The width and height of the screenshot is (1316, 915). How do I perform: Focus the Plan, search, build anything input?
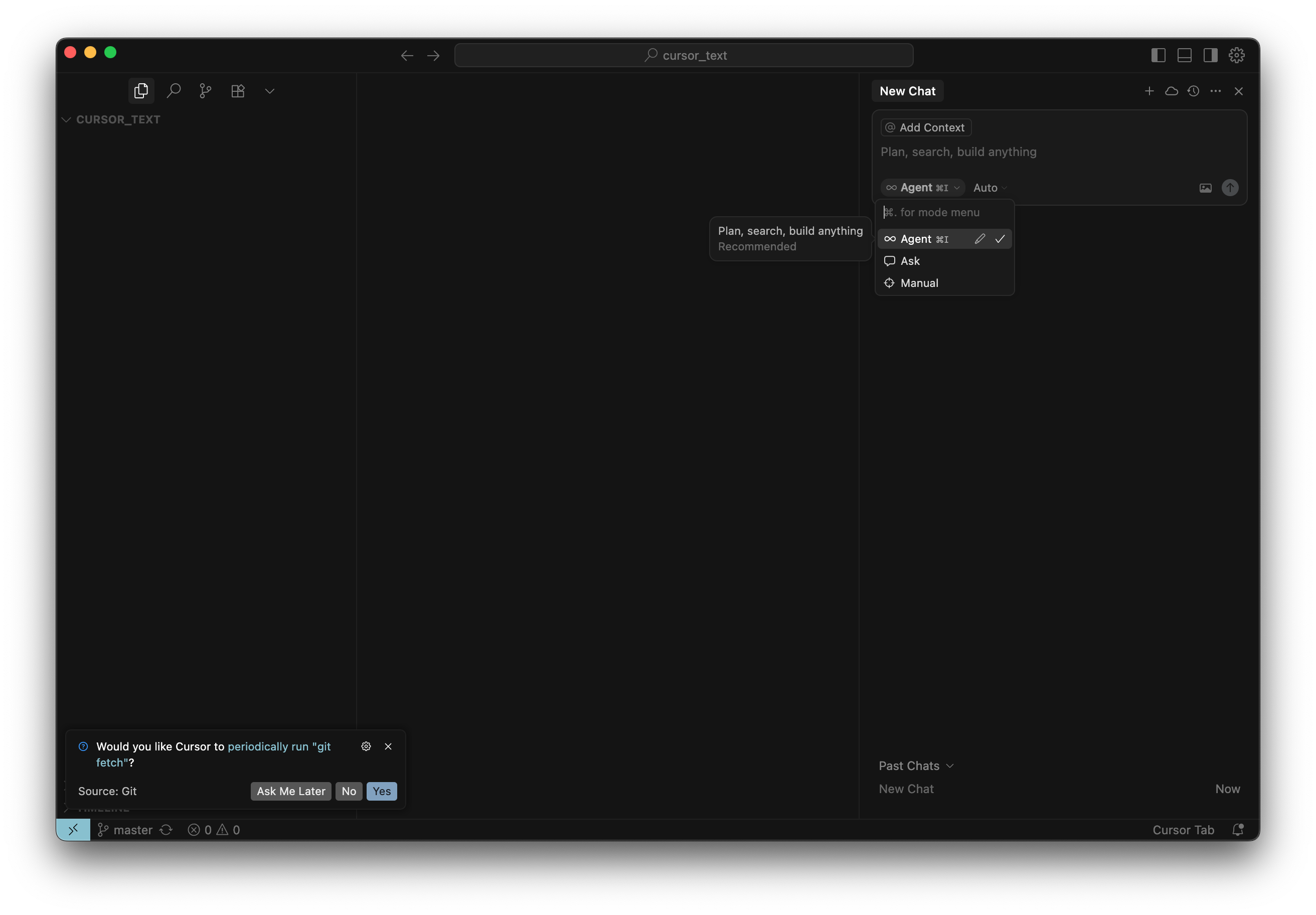(1059, 152)
